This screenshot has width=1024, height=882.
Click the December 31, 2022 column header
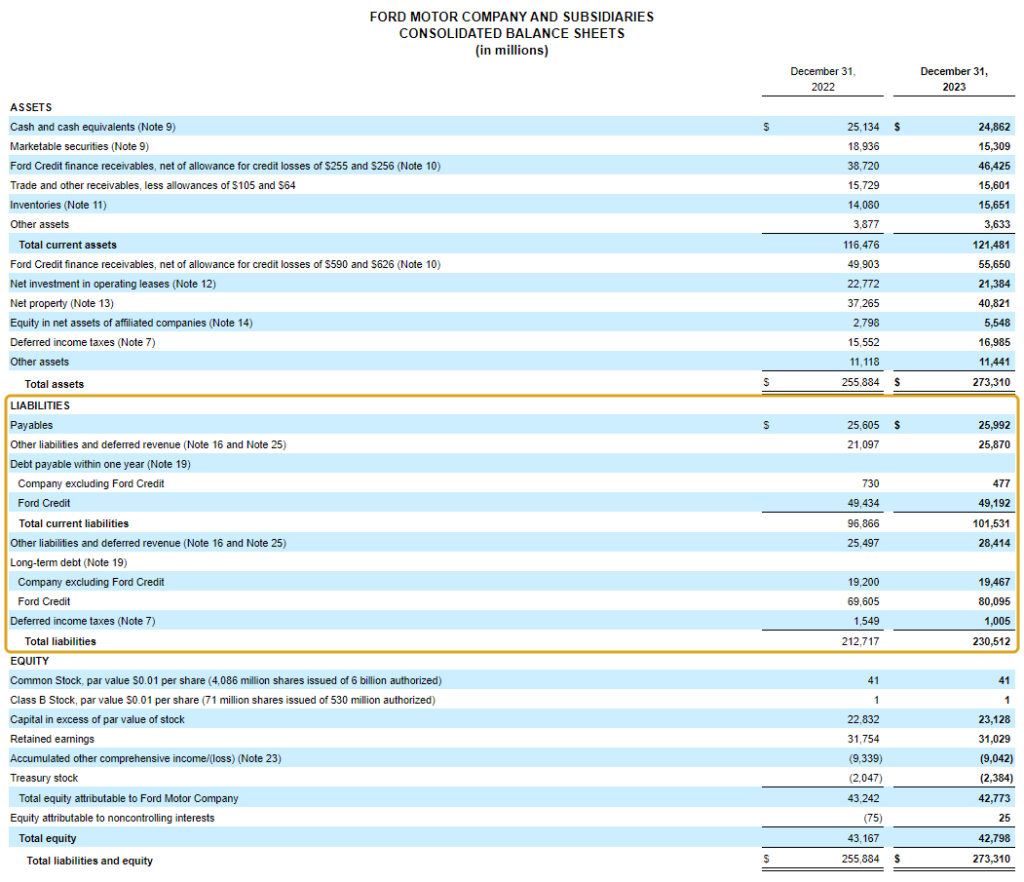pyautogui.click(x=823, y=79)
